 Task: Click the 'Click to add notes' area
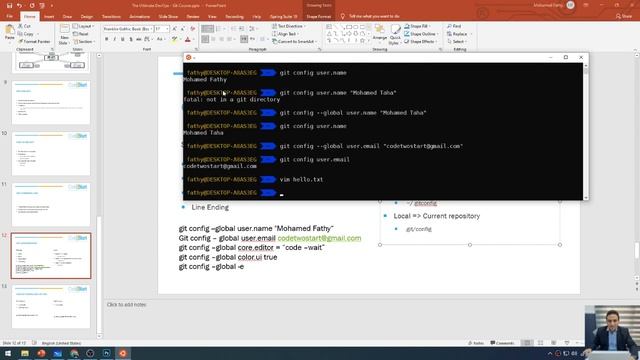pyautogui.click(x=127, y=305)
